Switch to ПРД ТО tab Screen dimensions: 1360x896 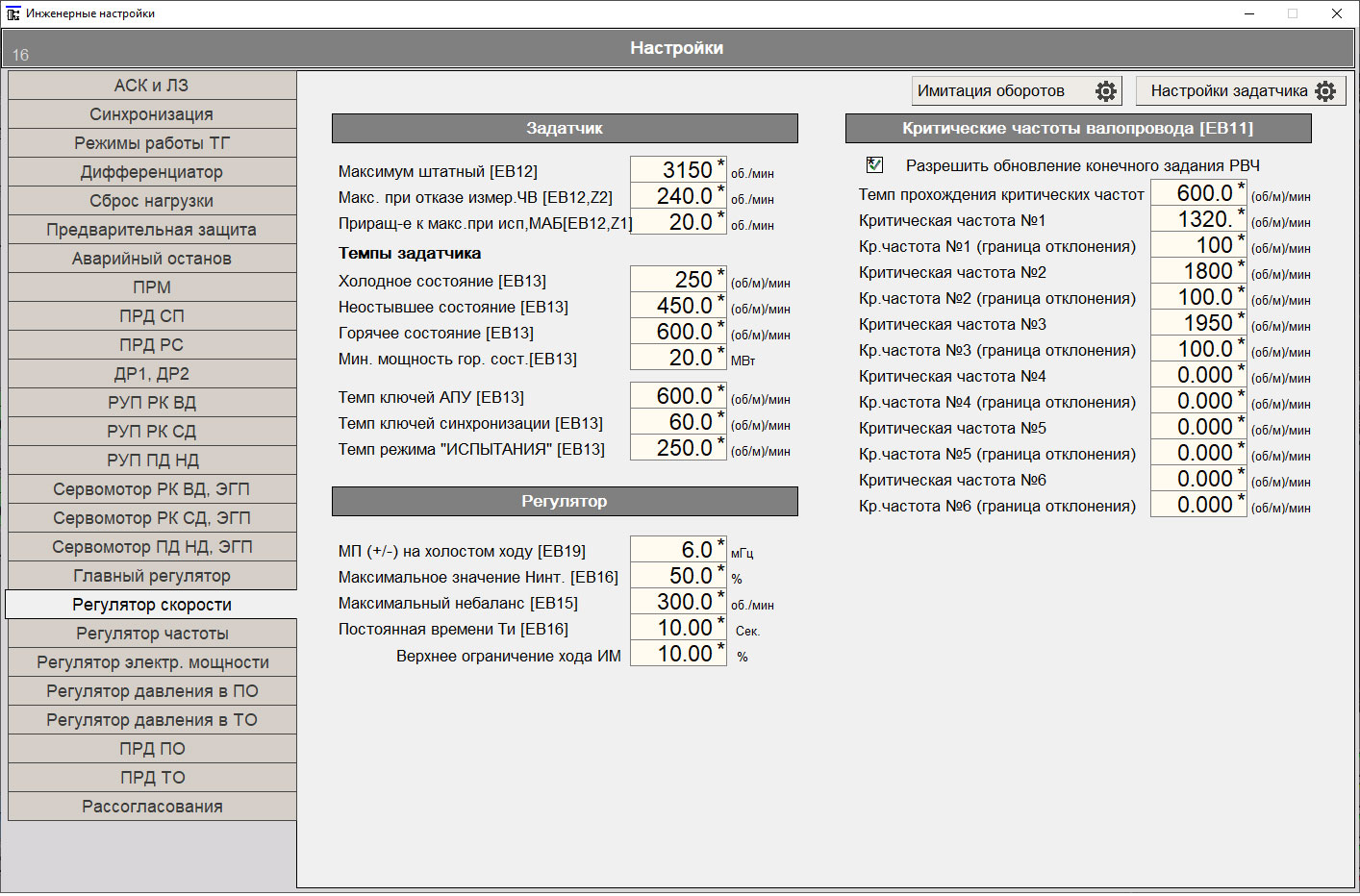point(152,778)
